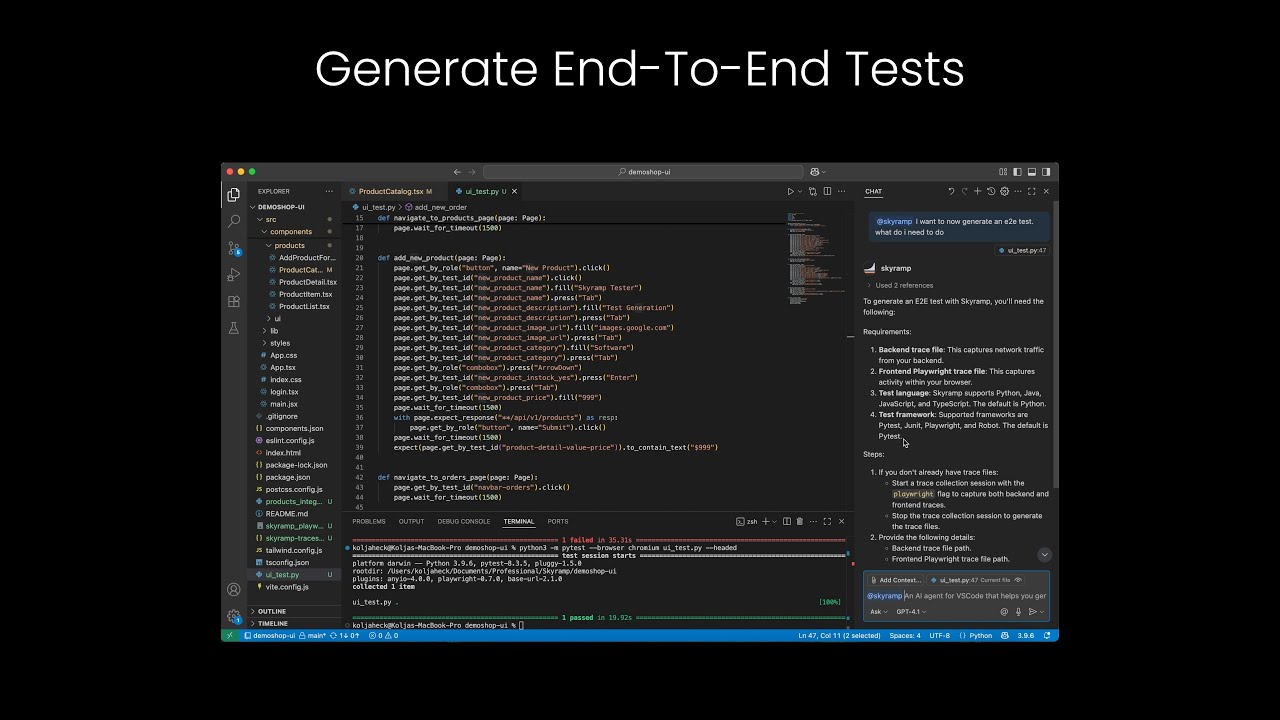Image resolution: width=1280 pixels, height=720 pixels.
Task: Expand the OUTLINE section
Action: tap(272, 611)
